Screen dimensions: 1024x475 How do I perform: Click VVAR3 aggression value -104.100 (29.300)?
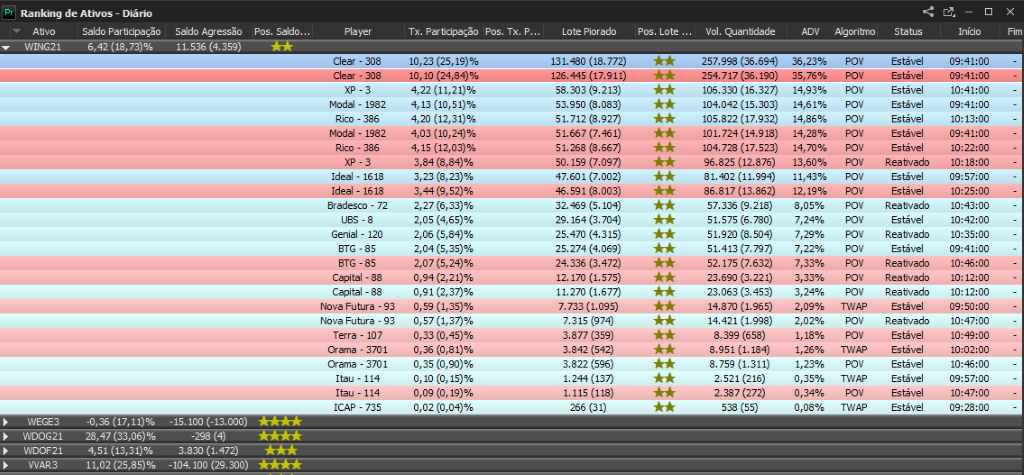208,465
